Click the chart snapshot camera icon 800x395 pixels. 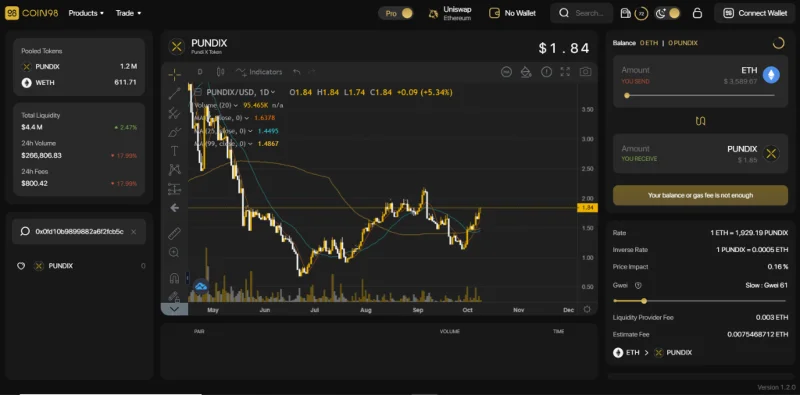(x=585, y=72)
